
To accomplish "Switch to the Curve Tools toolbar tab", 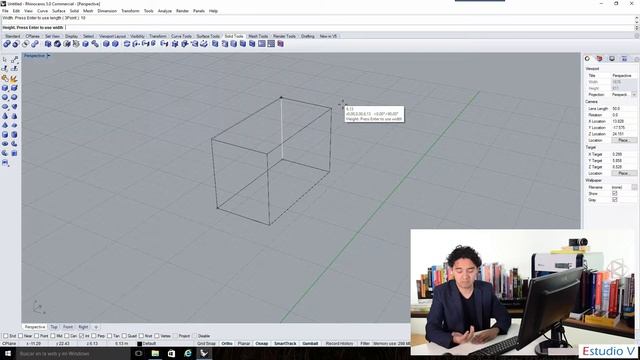I will [x=181, y=36].
